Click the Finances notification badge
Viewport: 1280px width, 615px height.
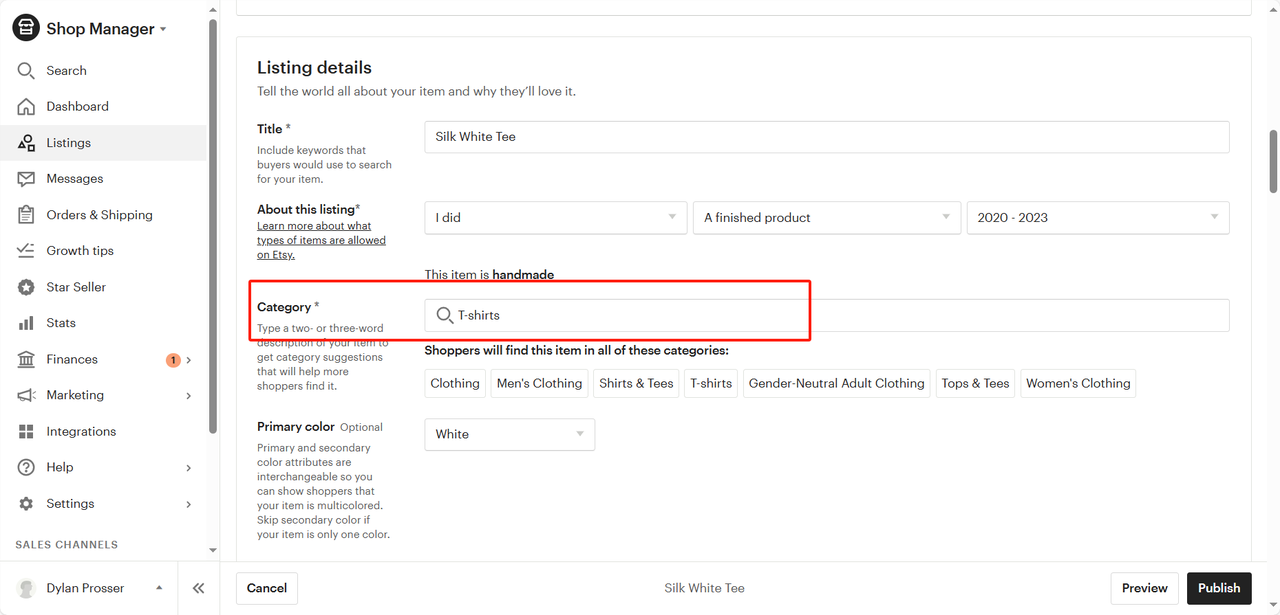[x=173, y=360]
